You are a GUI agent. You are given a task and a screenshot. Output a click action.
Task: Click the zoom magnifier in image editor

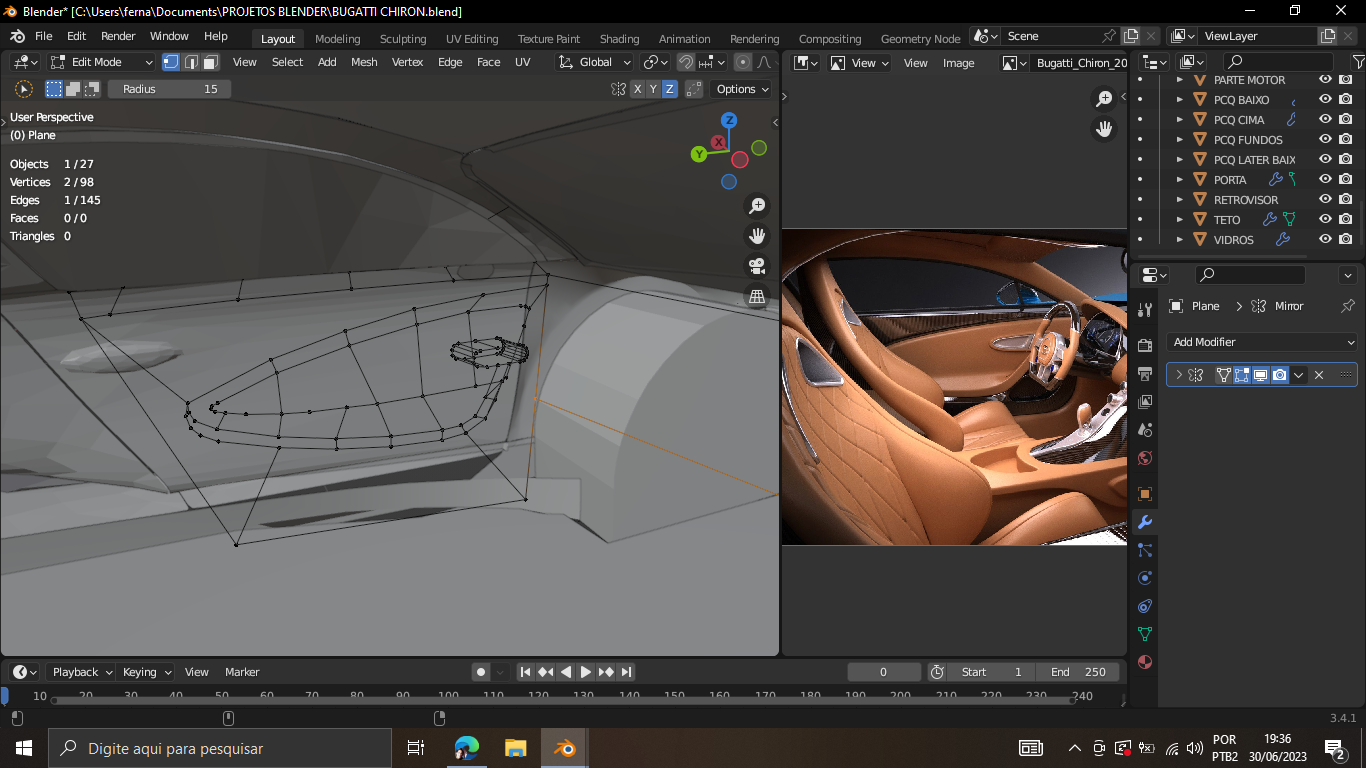[x=1104, y=99]
